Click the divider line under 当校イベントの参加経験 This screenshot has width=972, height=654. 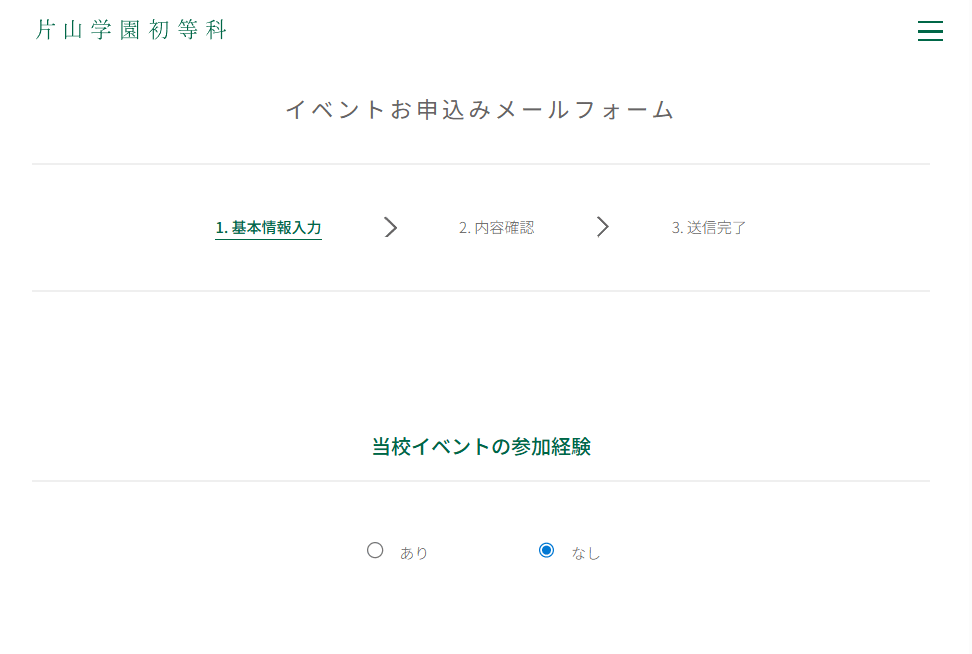pos(481,481)
